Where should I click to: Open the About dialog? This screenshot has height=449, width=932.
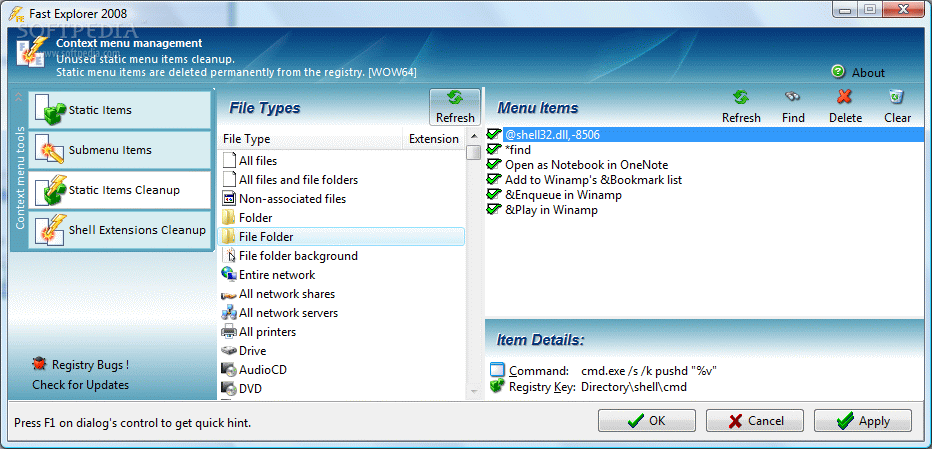868,73
